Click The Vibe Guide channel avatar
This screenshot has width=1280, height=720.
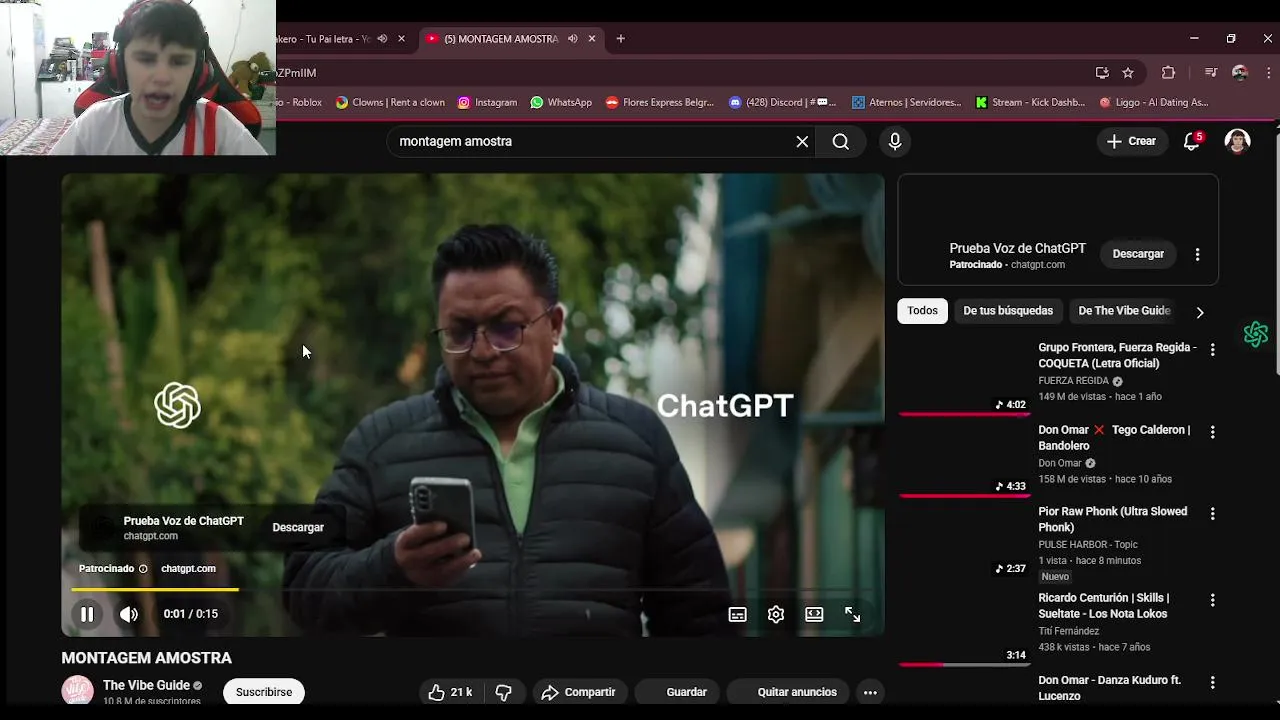point(77,691)
